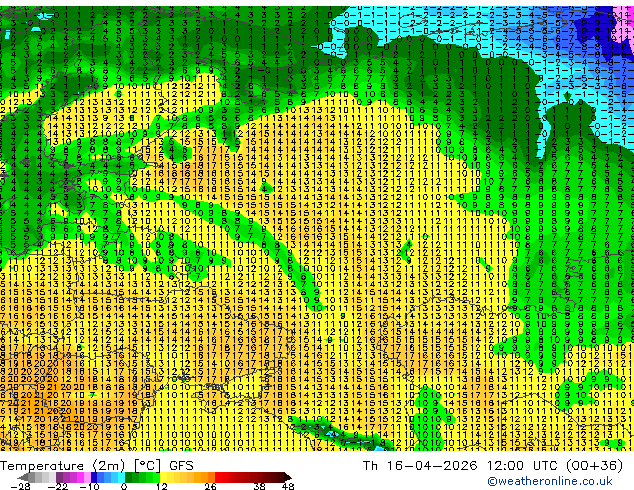Open the weatheronline.co.uk link
This screenshot has width=634, height=490.
pos(550,481)
